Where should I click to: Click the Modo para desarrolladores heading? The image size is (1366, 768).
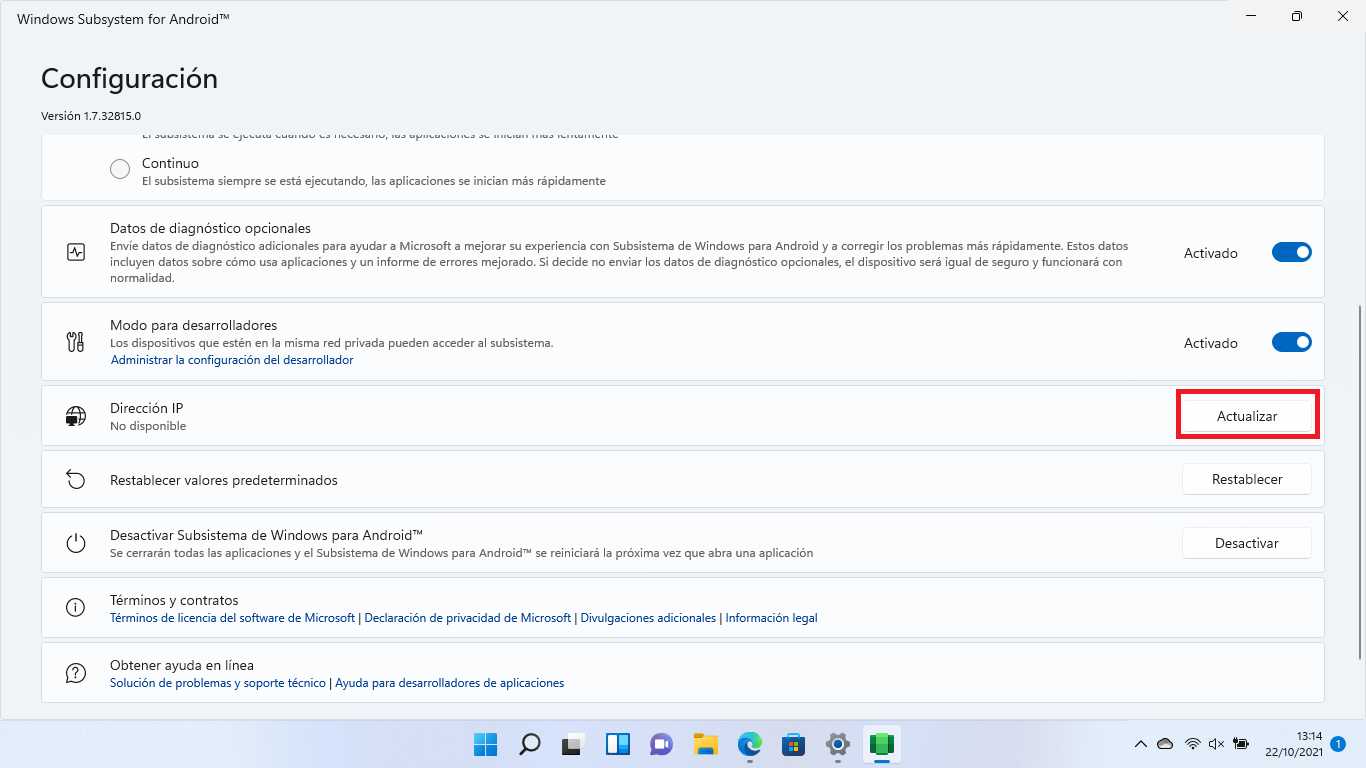193,325
